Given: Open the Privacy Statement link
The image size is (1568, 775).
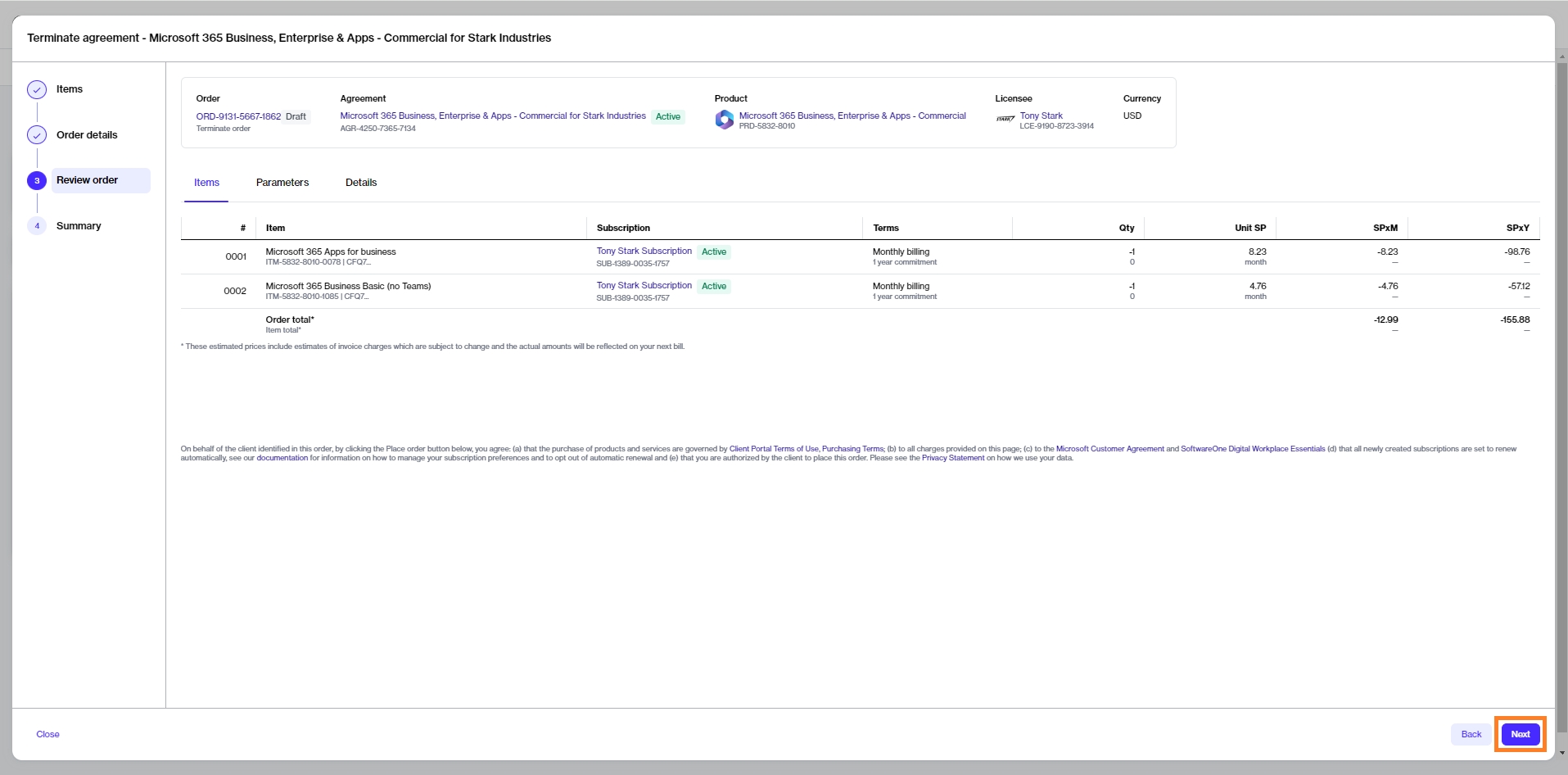Looking at the screenshot, I should tap(952, 458).
